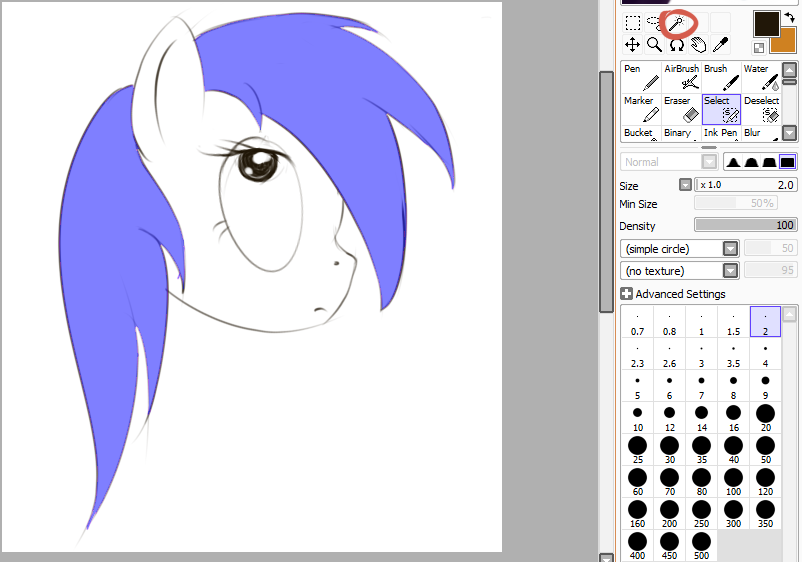Expand the Advanced Settings section

click(x=626, y=294)
